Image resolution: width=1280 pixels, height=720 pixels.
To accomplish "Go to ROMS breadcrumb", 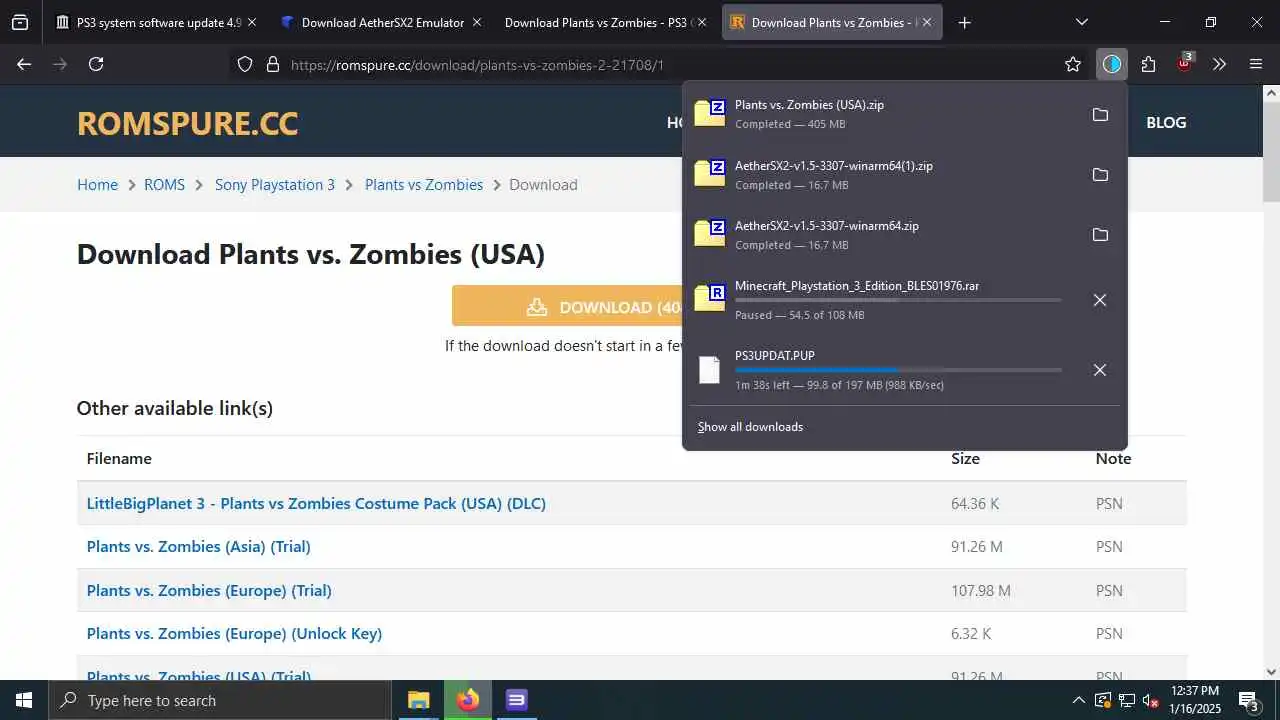I will coord(164,185).
